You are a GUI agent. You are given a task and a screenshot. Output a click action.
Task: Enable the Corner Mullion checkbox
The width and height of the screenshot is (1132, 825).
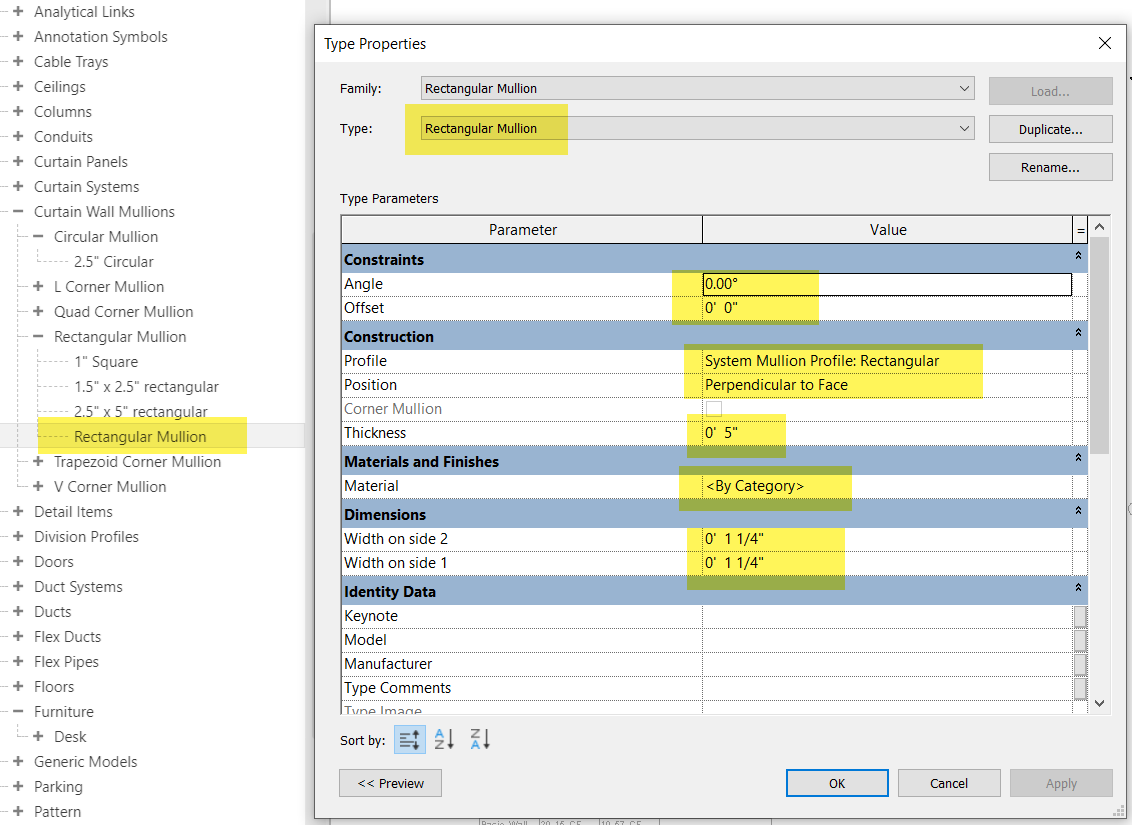point(712,408)
